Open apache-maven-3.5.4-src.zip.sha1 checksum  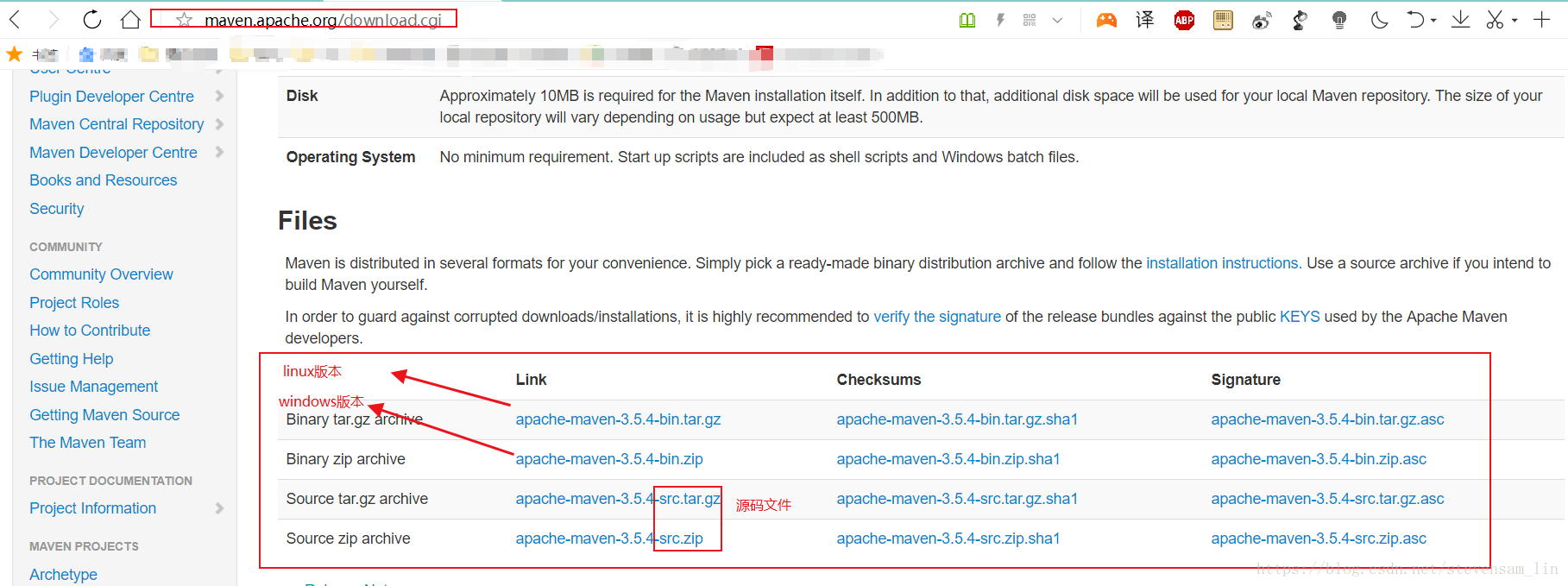click(x=948, y=539)
